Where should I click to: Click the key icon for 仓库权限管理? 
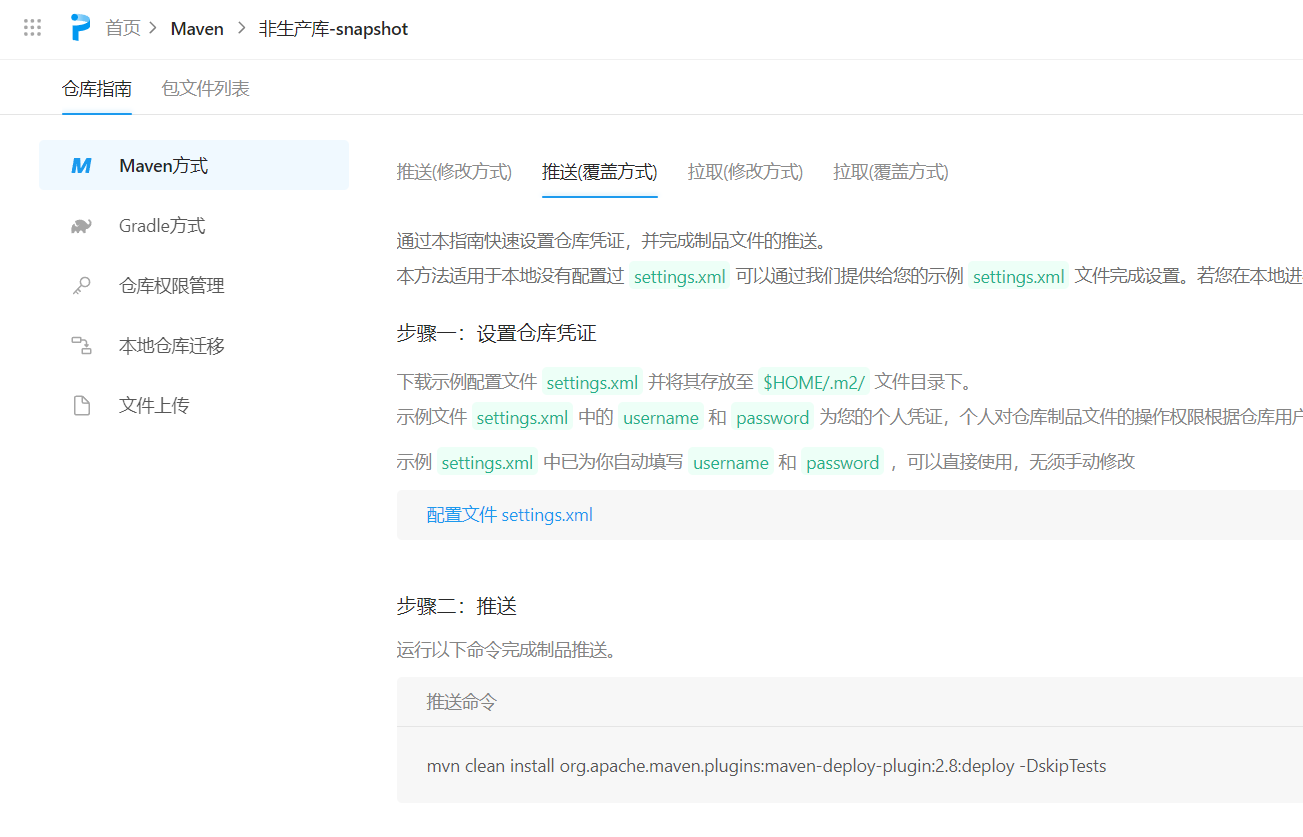81,286
